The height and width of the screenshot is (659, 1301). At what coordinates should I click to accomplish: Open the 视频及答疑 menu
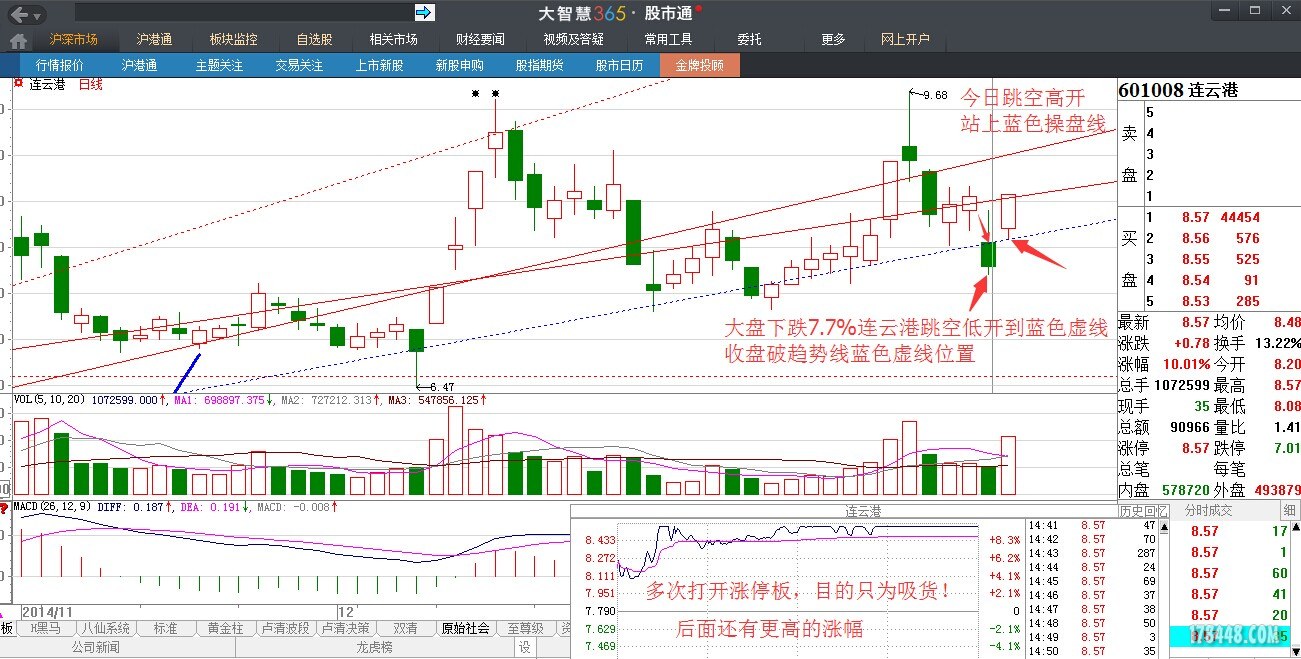[x=573, y=40]
